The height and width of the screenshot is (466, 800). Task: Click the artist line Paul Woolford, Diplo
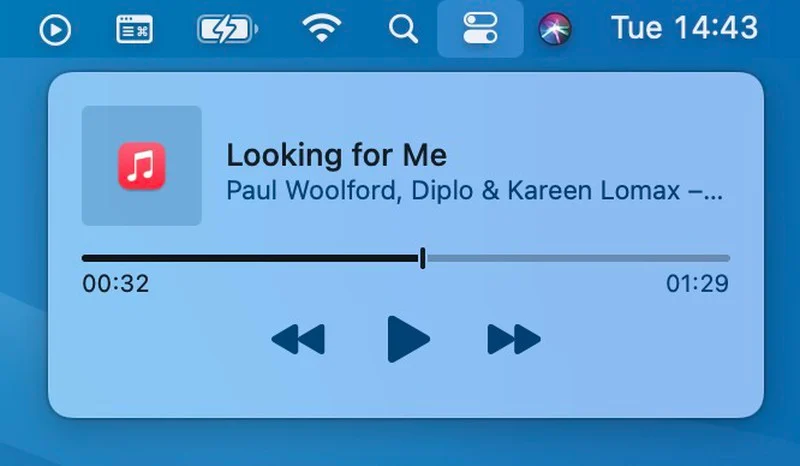pyautogui.click(x=474, y=191)
